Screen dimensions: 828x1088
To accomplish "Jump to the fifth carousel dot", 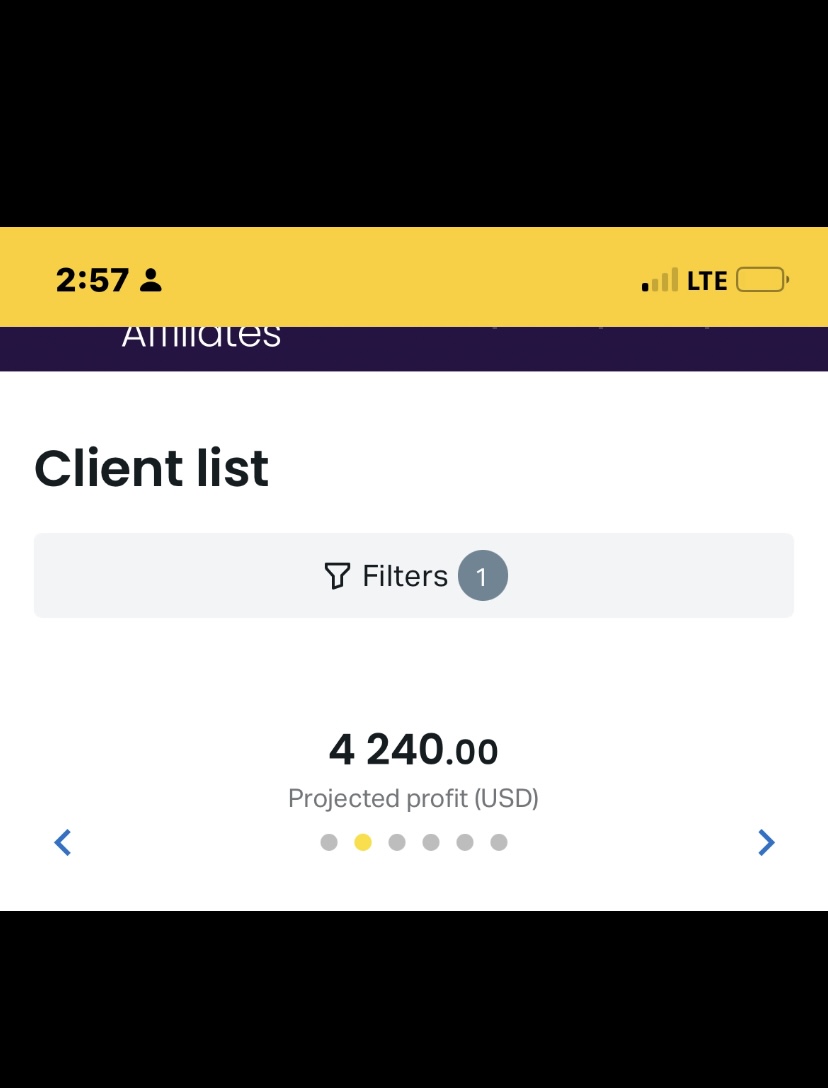I will click(465, 842).
